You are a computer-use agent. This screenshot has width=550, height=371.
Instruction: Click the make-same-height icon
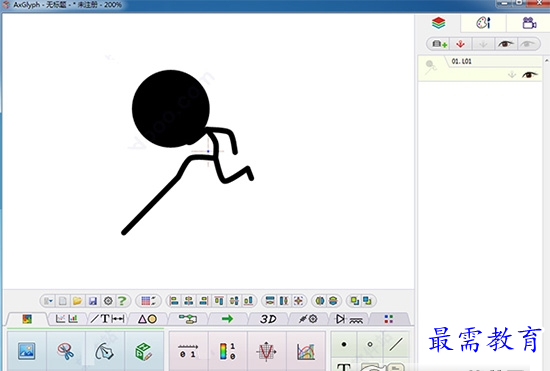284,301
